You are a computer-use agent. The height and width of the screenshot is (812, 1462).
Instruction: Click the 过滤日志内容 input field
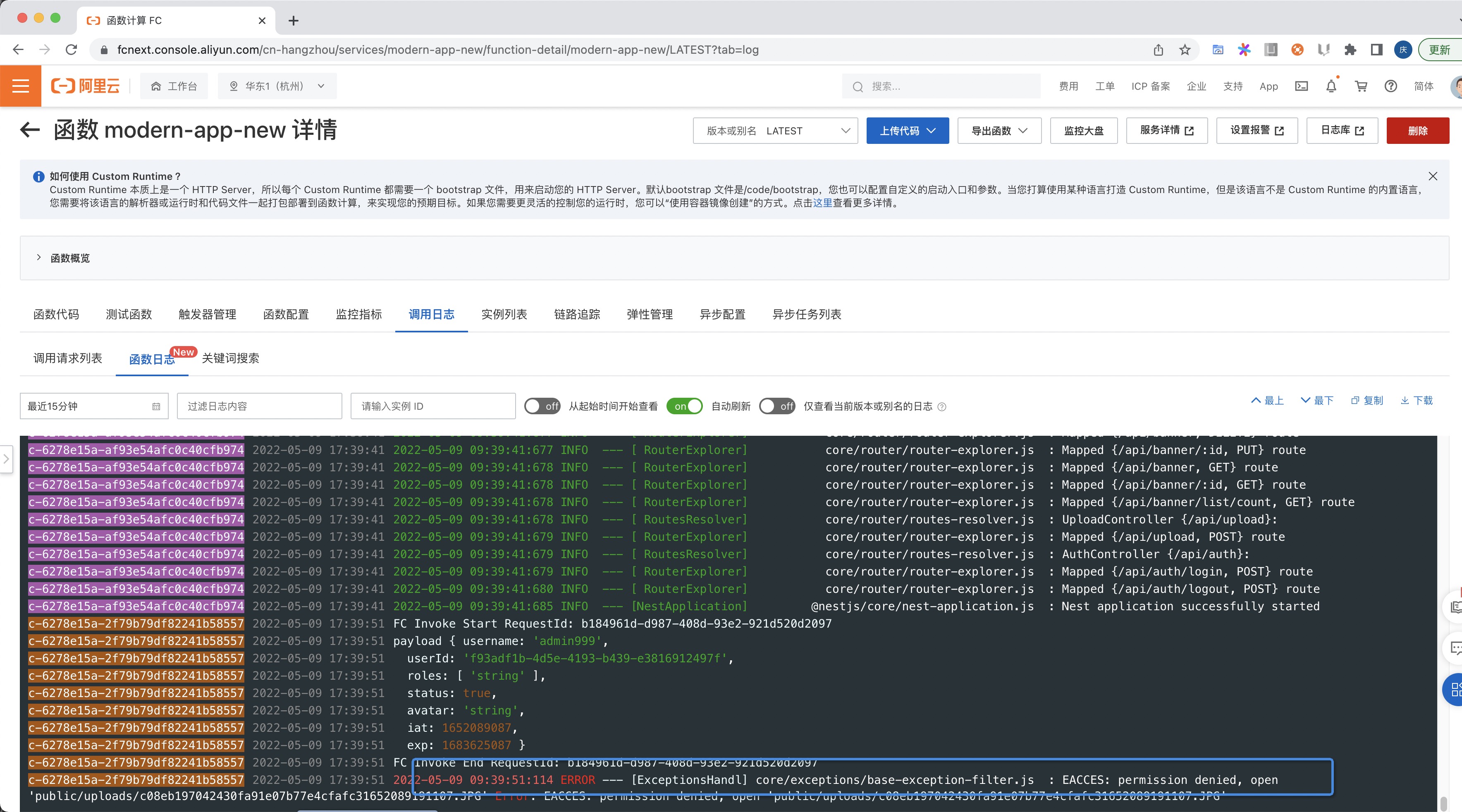259,406
